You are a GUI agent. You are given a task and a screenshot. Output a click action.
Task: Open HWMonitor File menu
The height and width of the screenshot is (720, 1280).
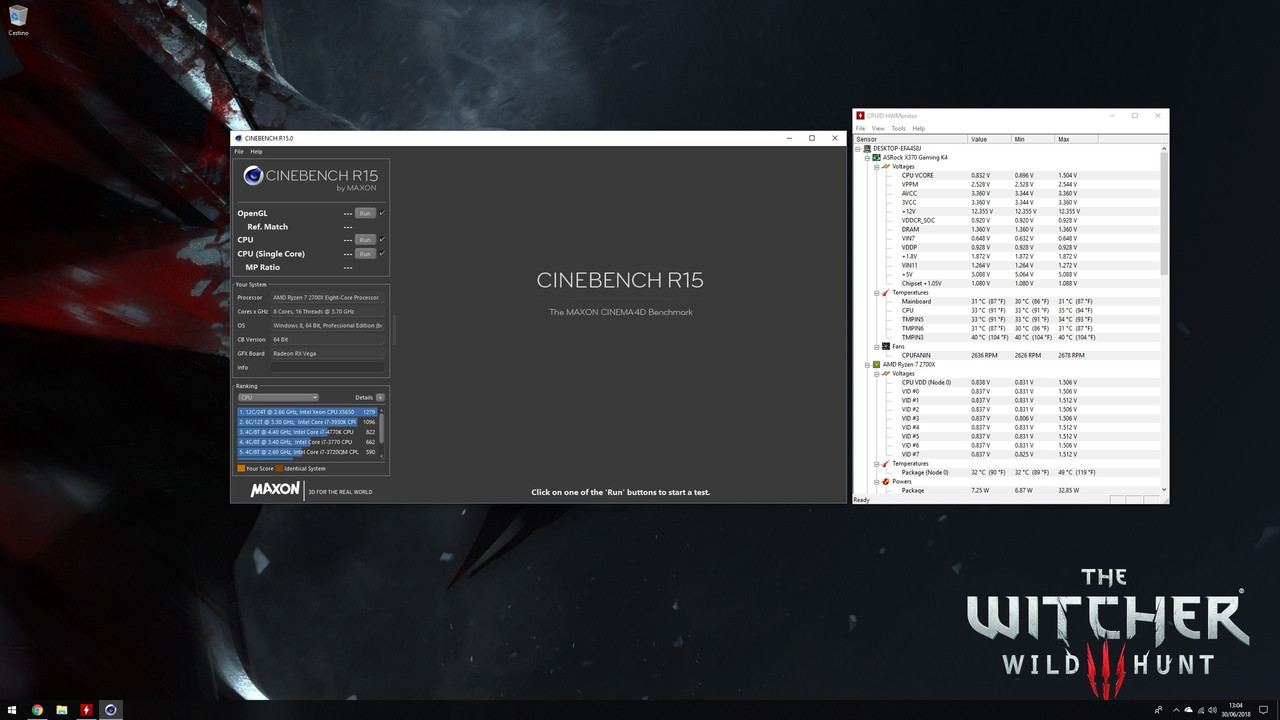(x=861, y=128)
